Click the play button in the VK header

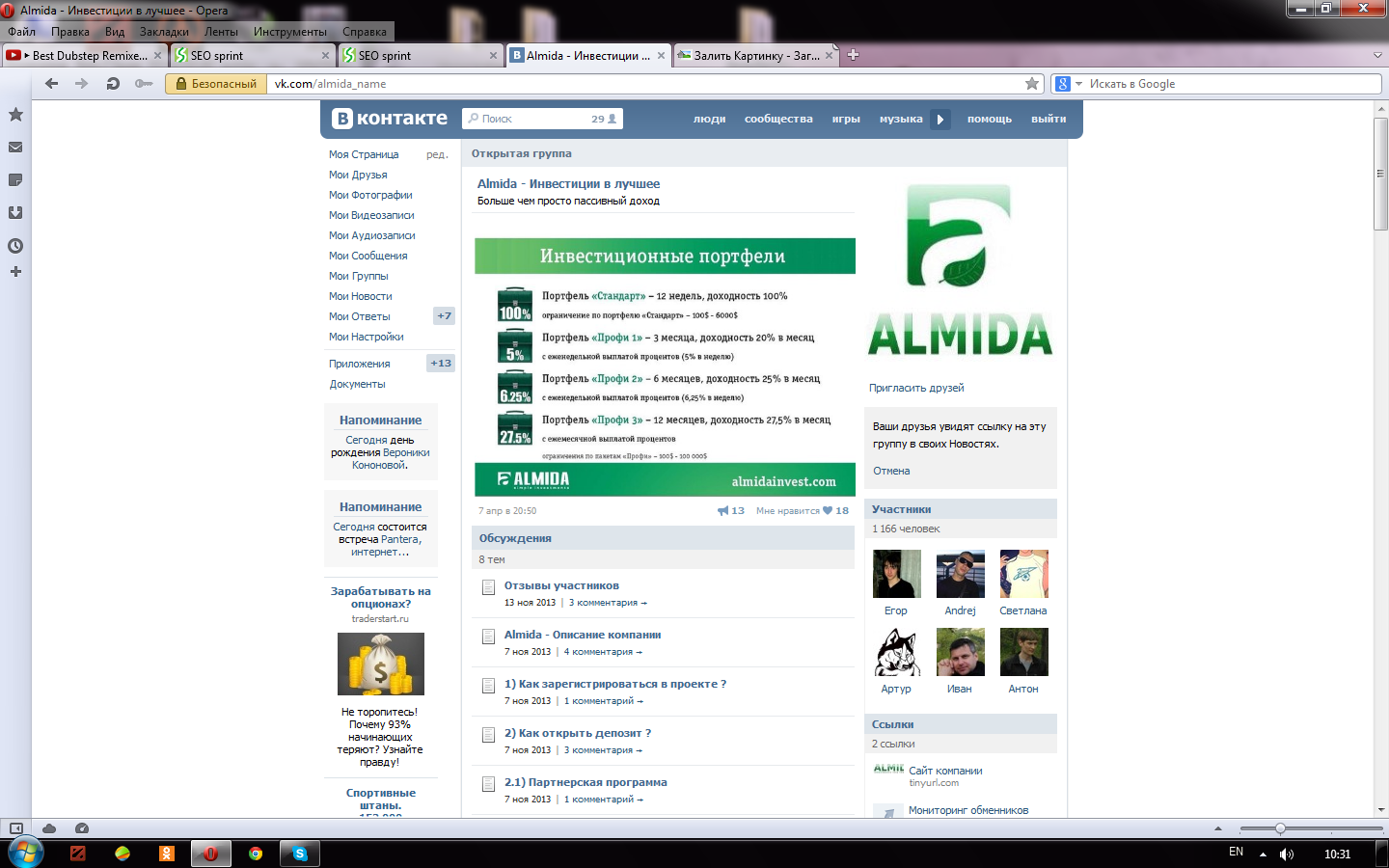click(x=940, y=120)
